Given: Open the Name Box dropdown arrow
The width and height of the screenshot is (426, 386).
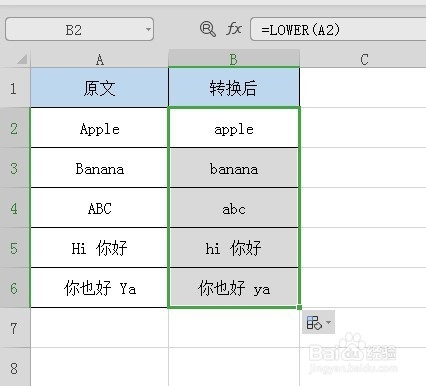Looking at the screenshot, I should tap(148, 29).
